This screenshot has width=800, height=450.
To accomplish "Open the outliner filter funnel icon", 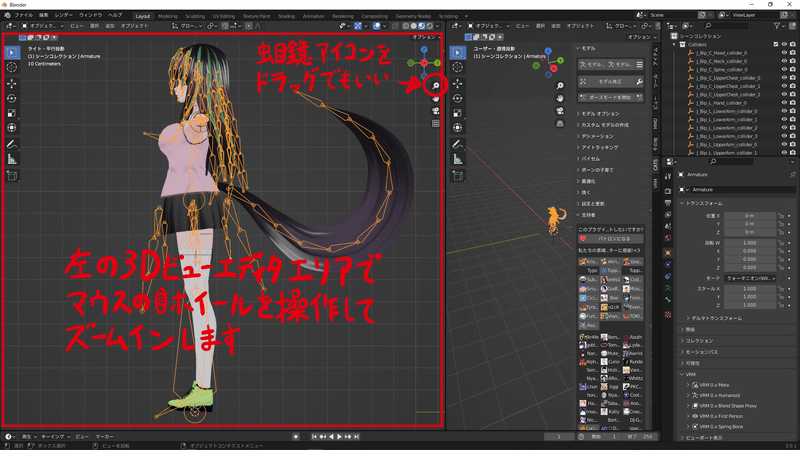I will coord(777,26).
